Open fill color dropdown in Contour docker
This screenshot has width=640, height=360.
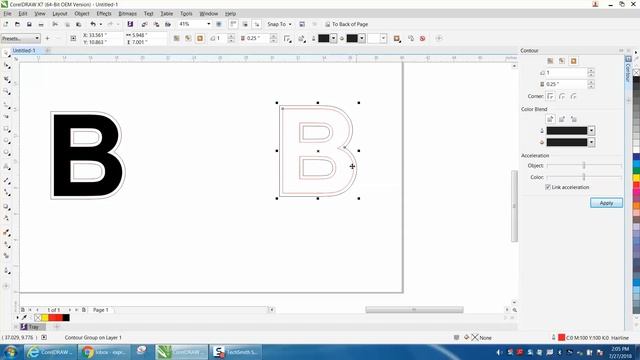tap(591, 142)
